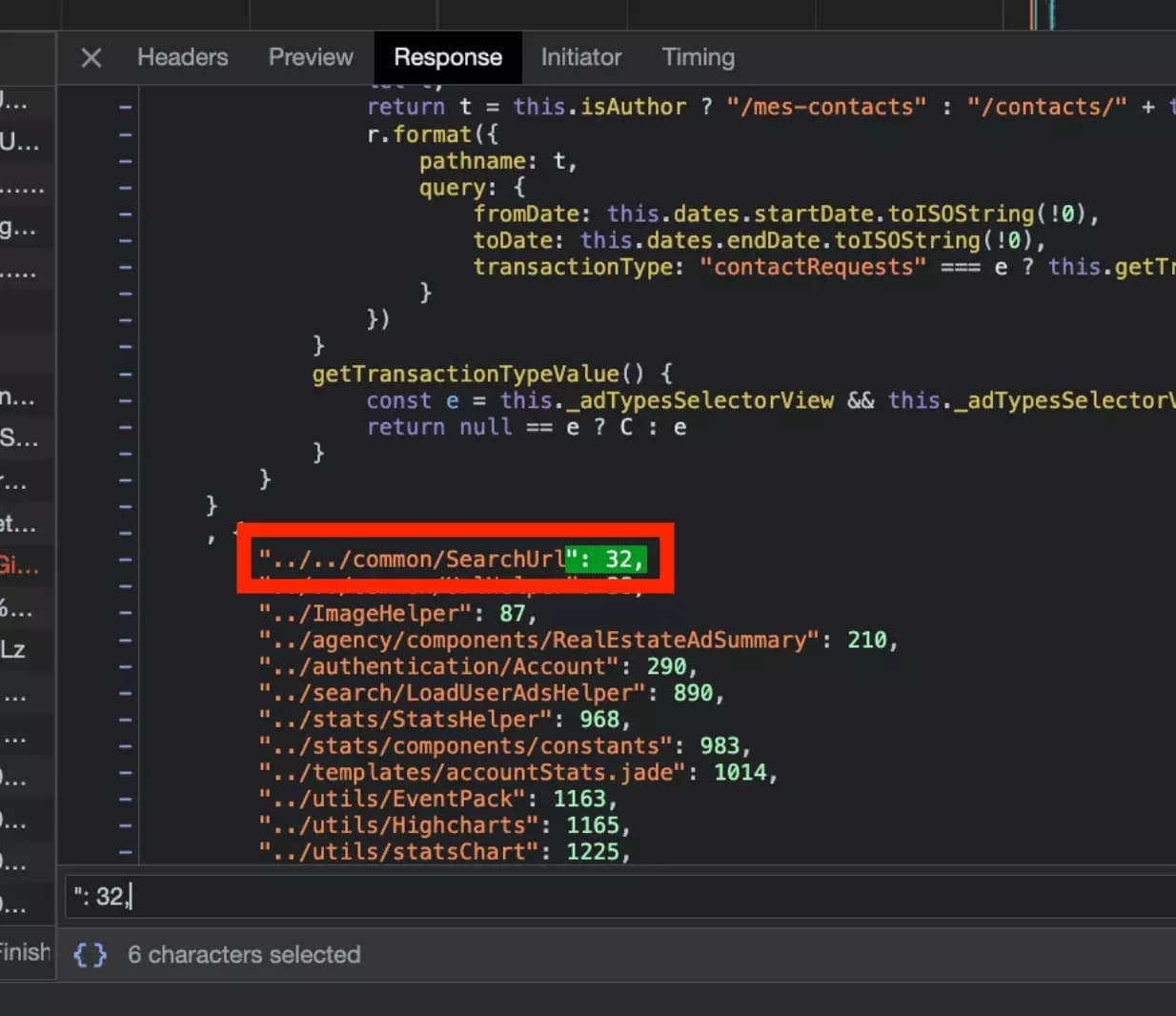
Task: Click the curly braces pretty-print icon
Action: click(89, 955)
